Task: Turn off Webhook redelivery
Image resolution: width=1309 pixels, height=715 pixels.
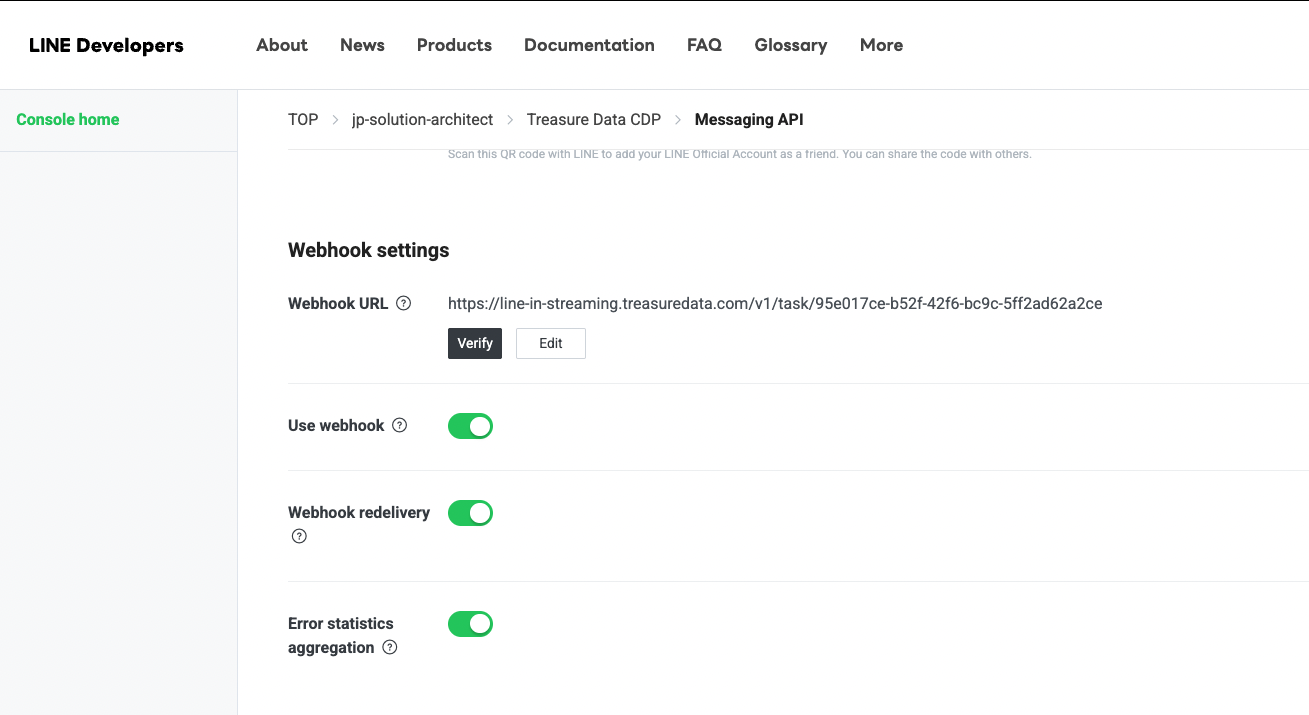Action: pos(470,513)
